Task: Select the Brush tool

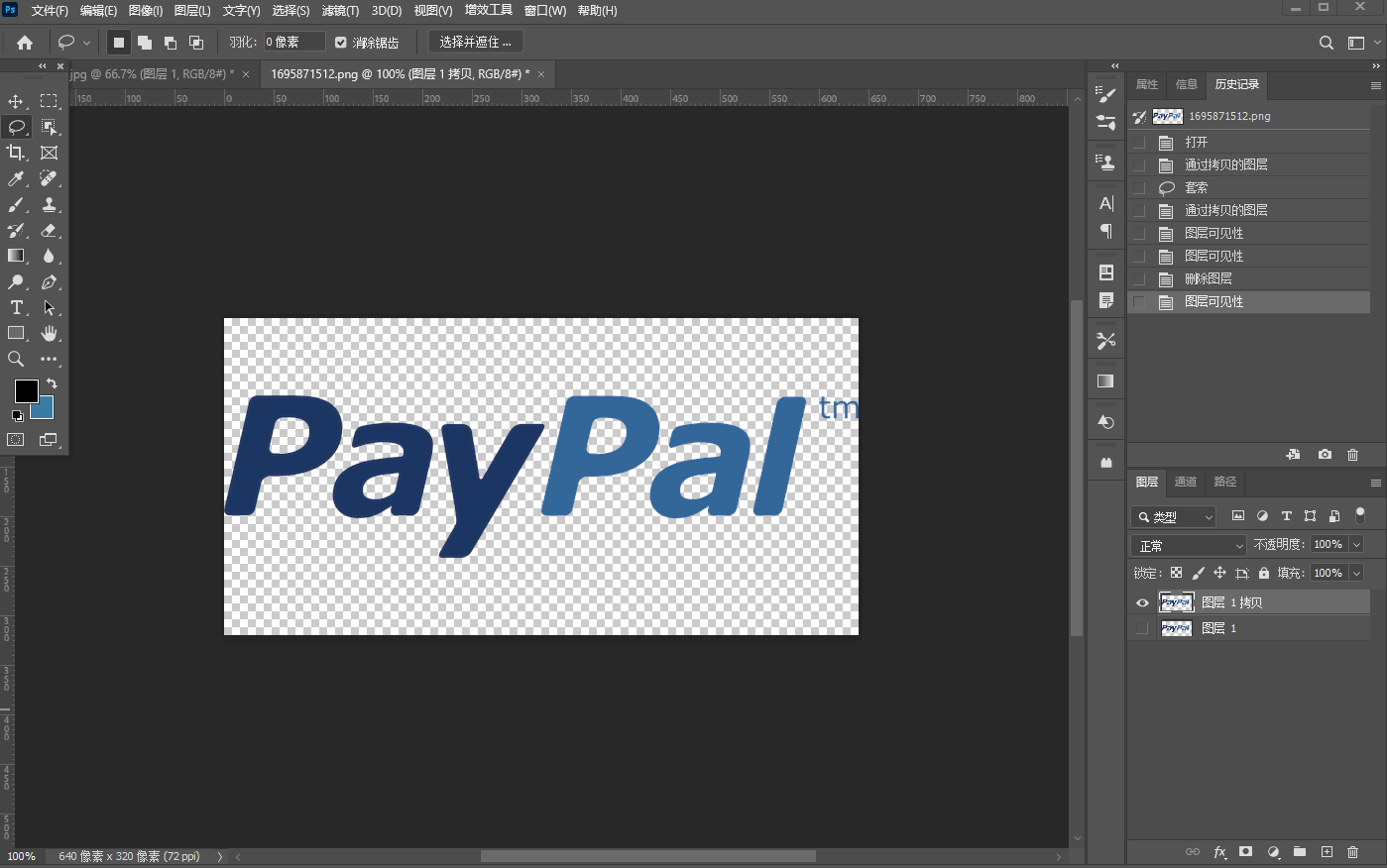Action: coord(16,204)
